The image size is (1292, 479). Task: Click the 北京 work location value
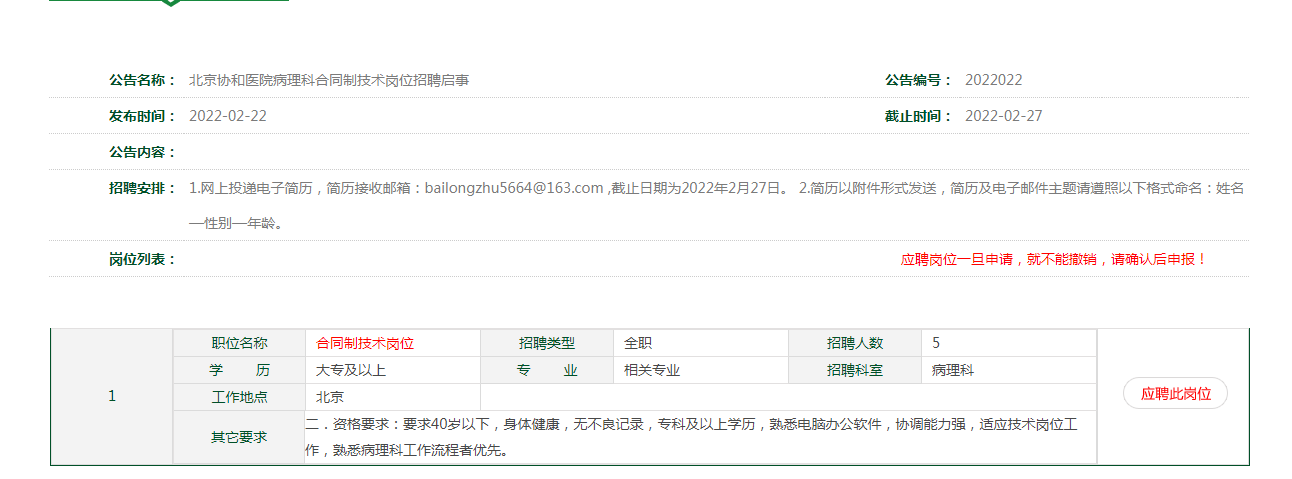[330, 397]
